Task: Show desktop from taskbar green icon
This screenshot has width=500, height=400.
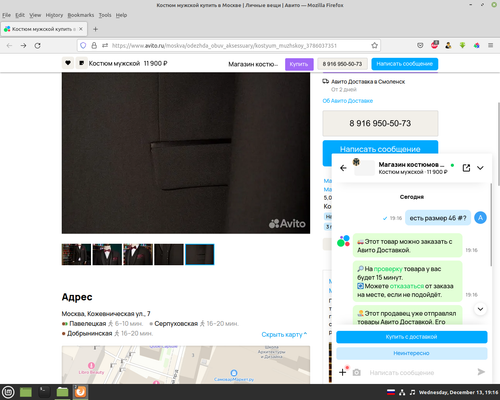Action: click(x=26, y=392)
